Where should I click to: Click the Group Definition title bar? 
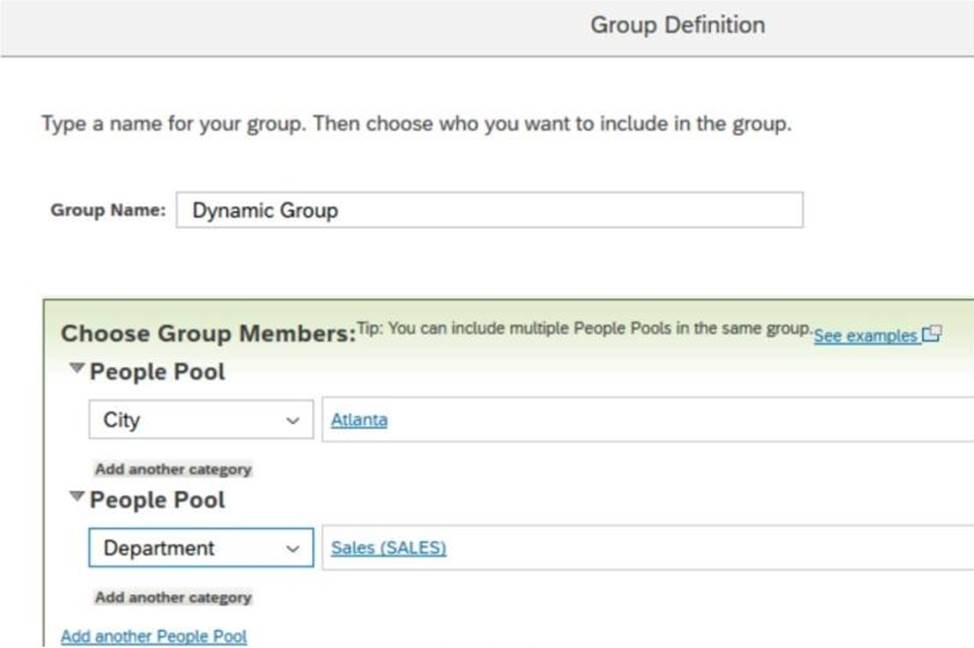tap(677, 25)
